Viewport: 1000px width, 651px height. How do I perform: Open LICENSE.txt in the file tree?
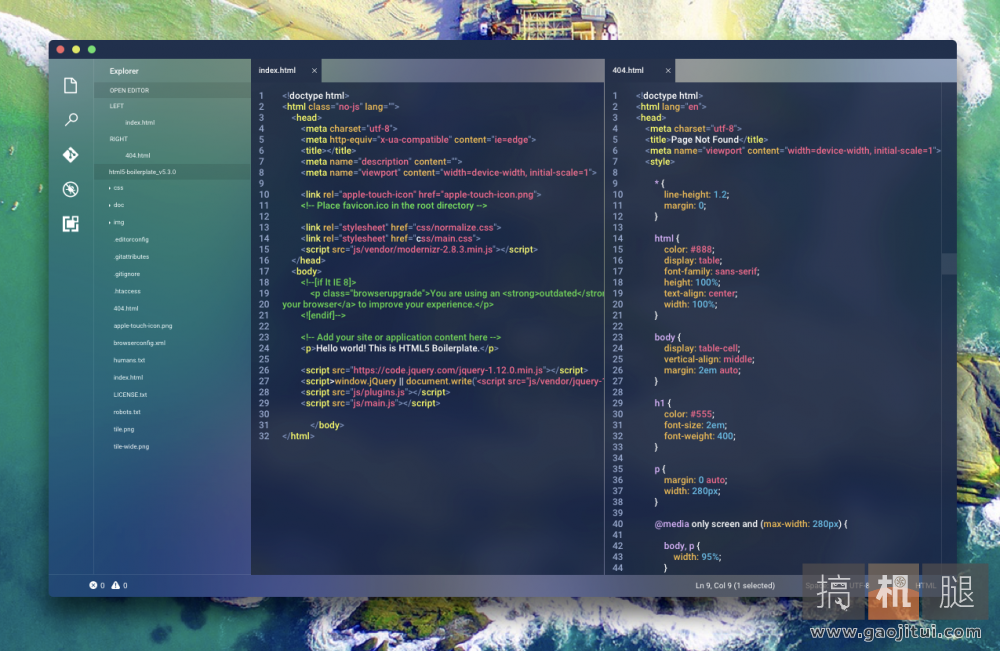pyautogui.click(x=130, y=395)
